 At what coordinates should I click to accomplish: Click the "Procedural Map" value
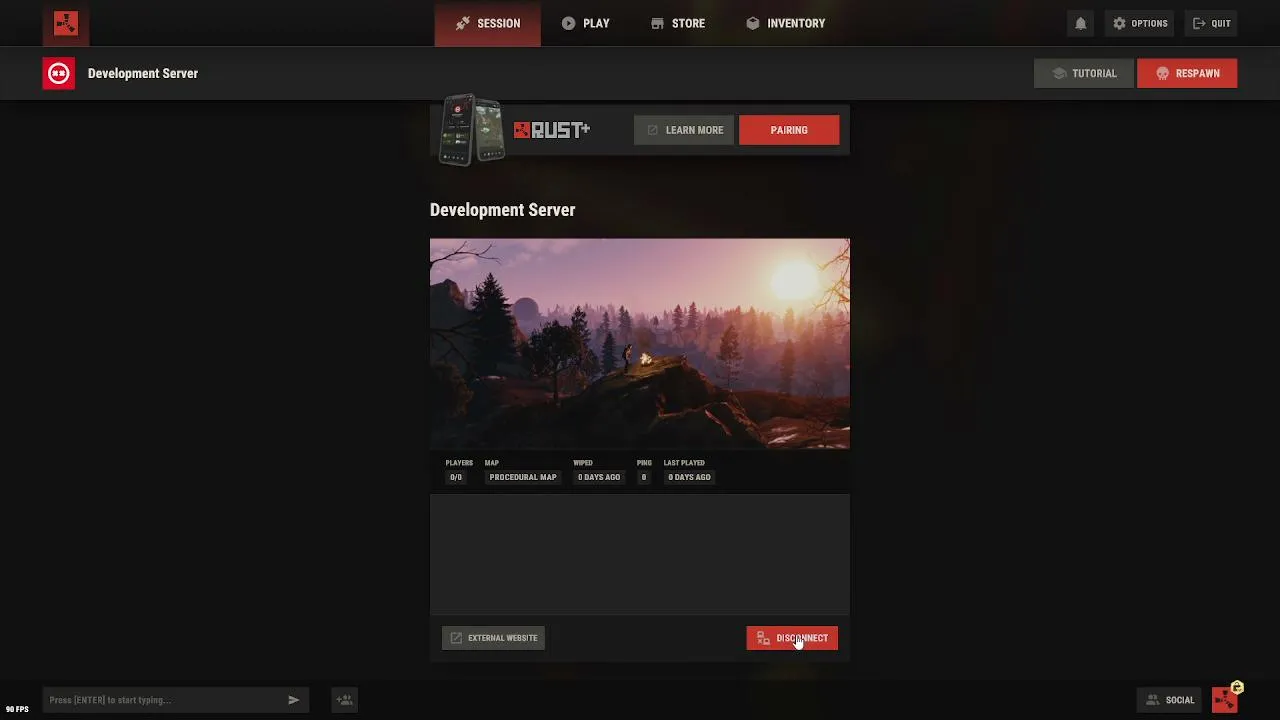coord(523,477)
